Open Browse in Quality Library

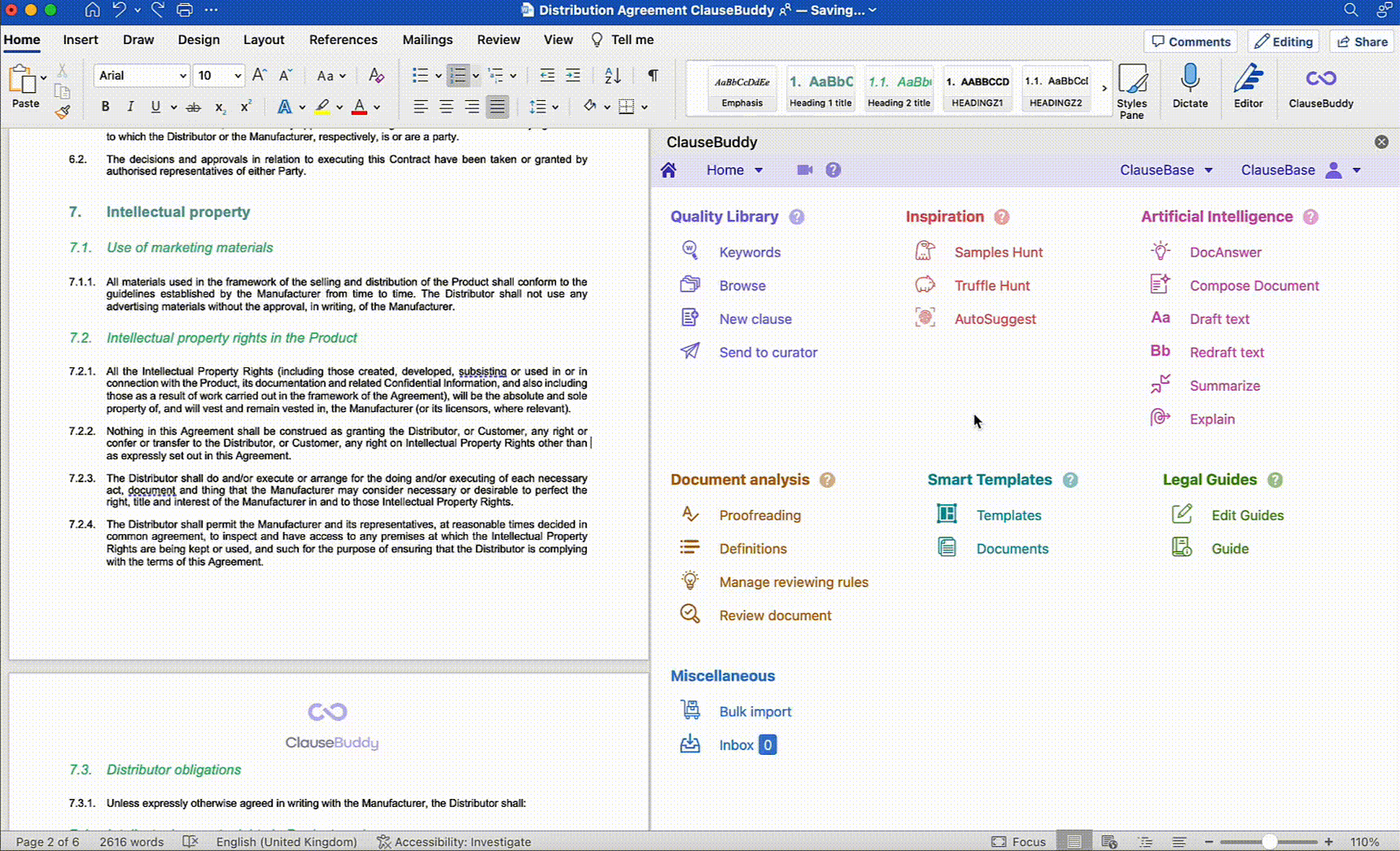tap(742, 286)
